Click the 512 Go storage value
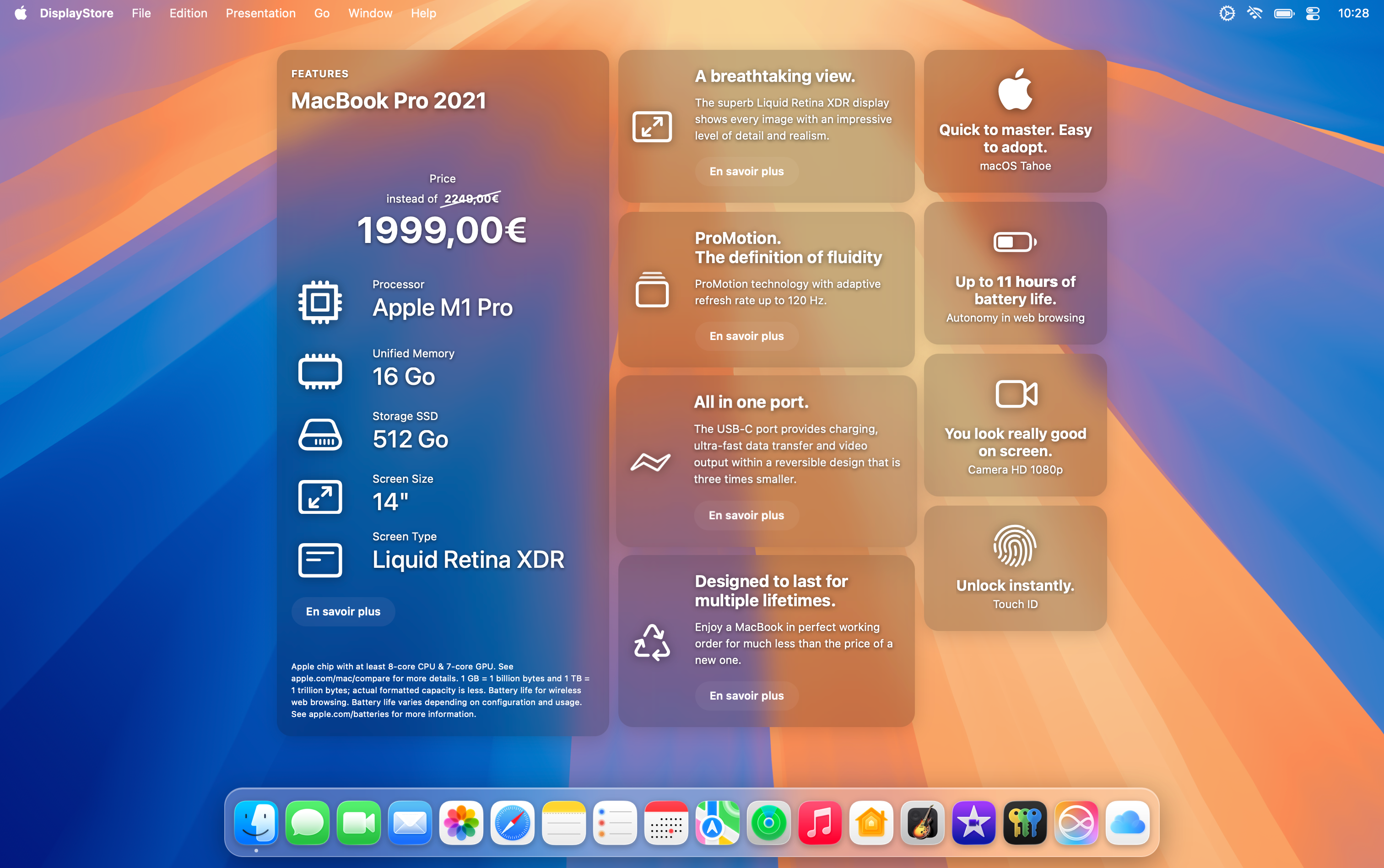1384x868 pixels. click(411, 439)
